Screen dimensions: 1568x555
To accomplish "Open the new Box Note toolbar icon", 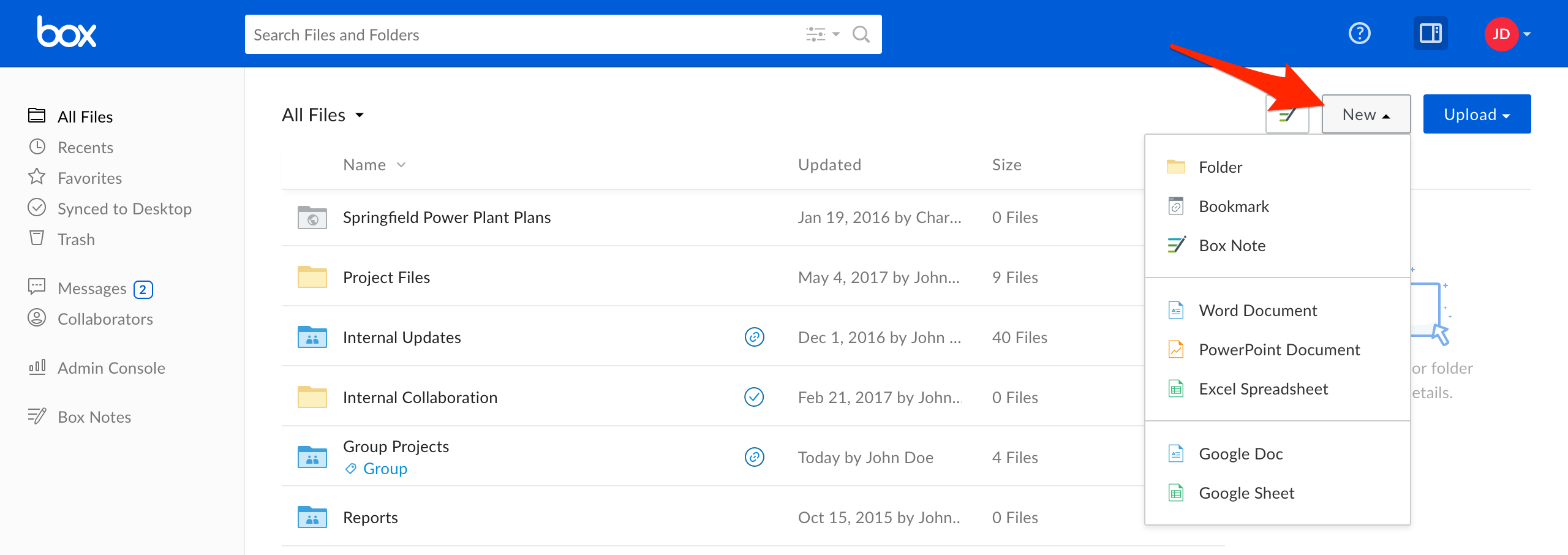I will point(1287,115).
